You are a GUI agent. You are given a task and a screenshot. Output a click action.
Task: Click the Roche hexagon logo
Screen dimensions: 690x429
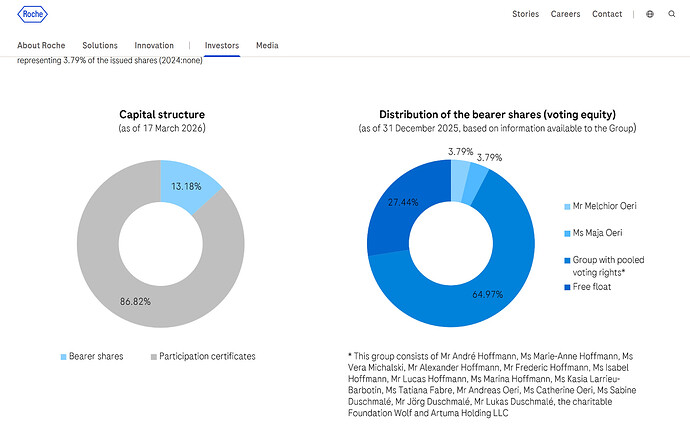(x=33, y=14)
